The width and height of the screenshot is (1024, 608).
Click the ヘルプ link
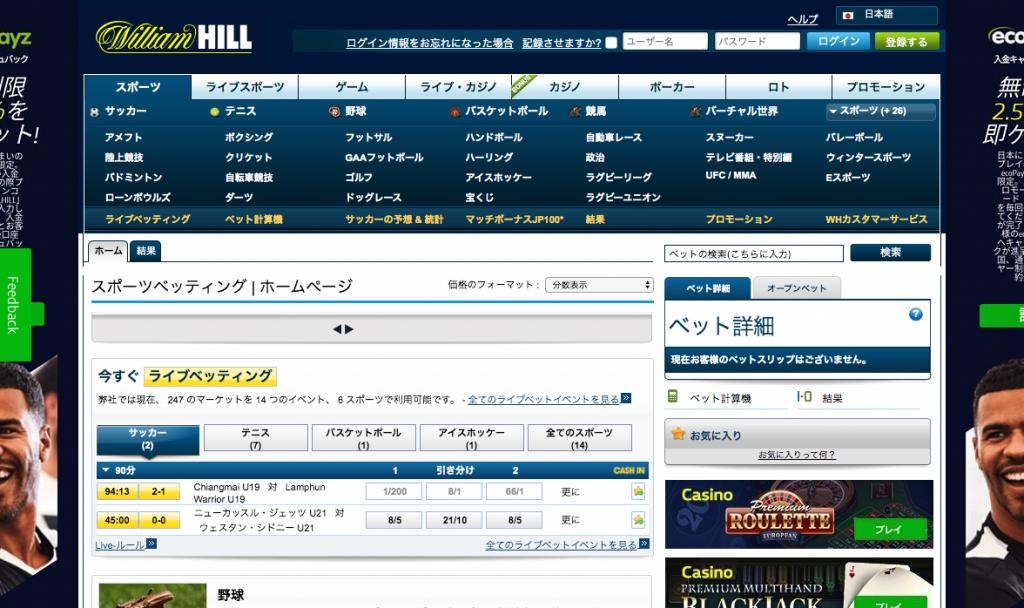803,20
